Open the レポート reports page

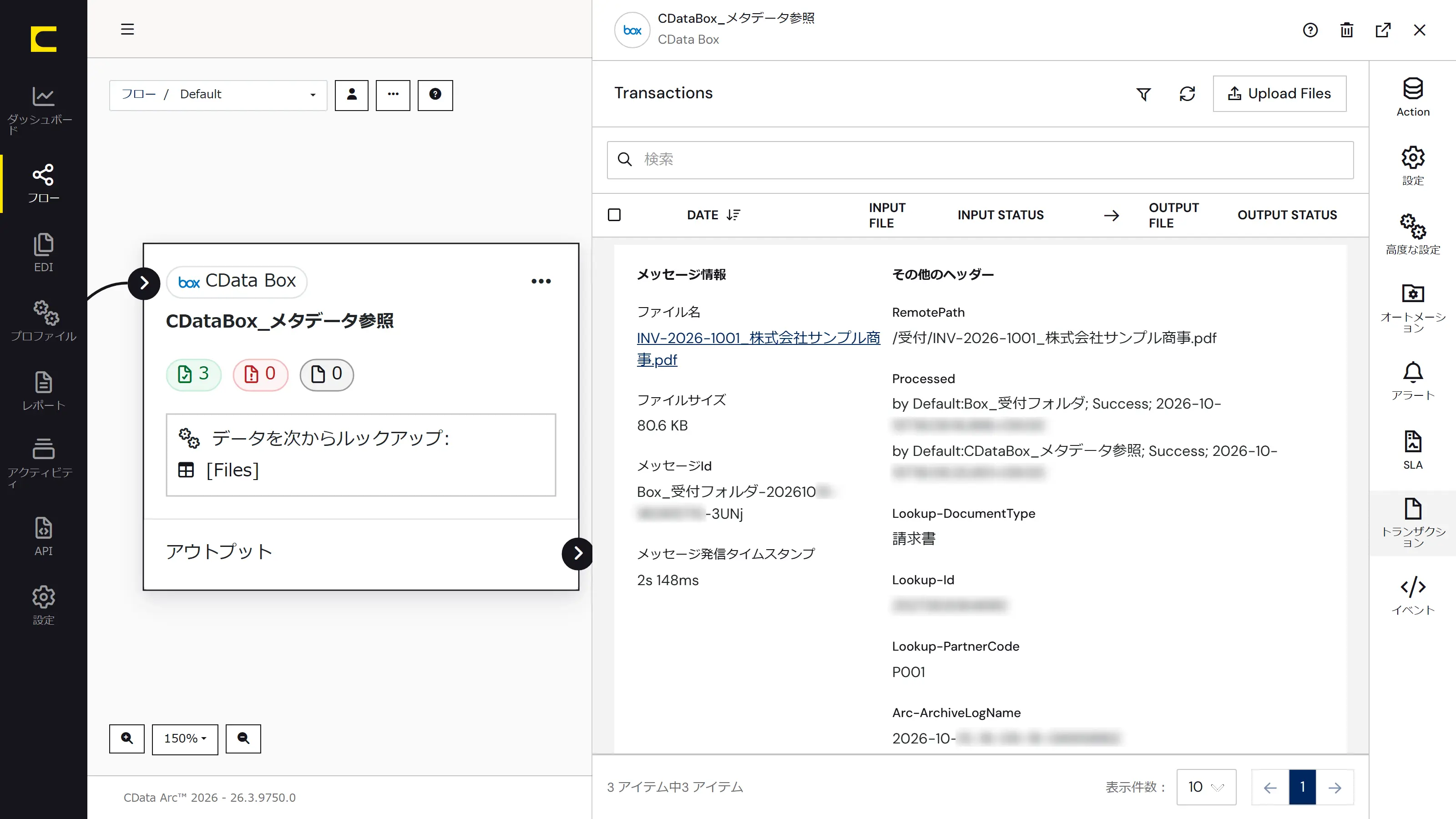pos(43,390)
